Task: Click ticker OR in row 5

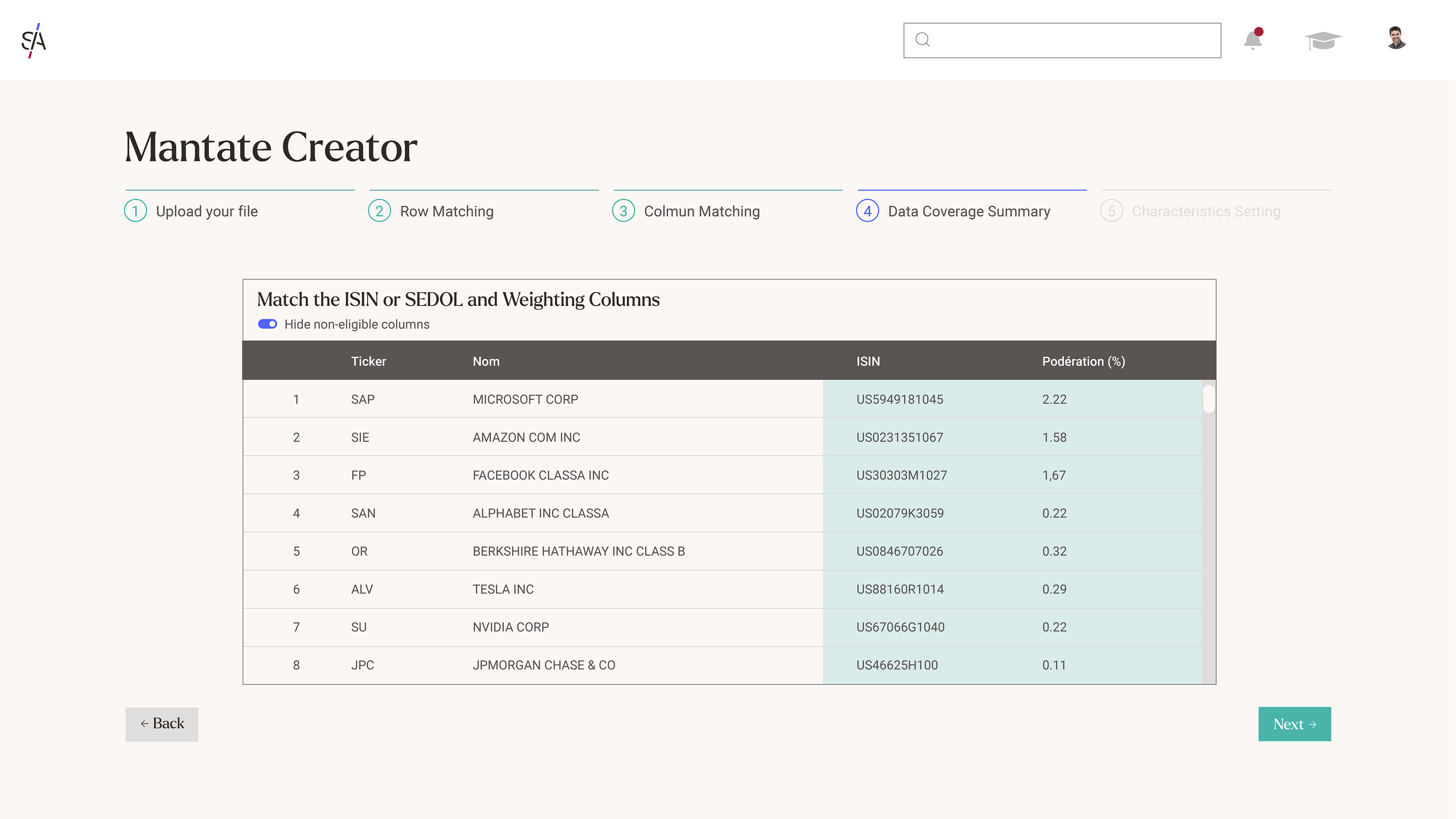Action: coord(359,551)
